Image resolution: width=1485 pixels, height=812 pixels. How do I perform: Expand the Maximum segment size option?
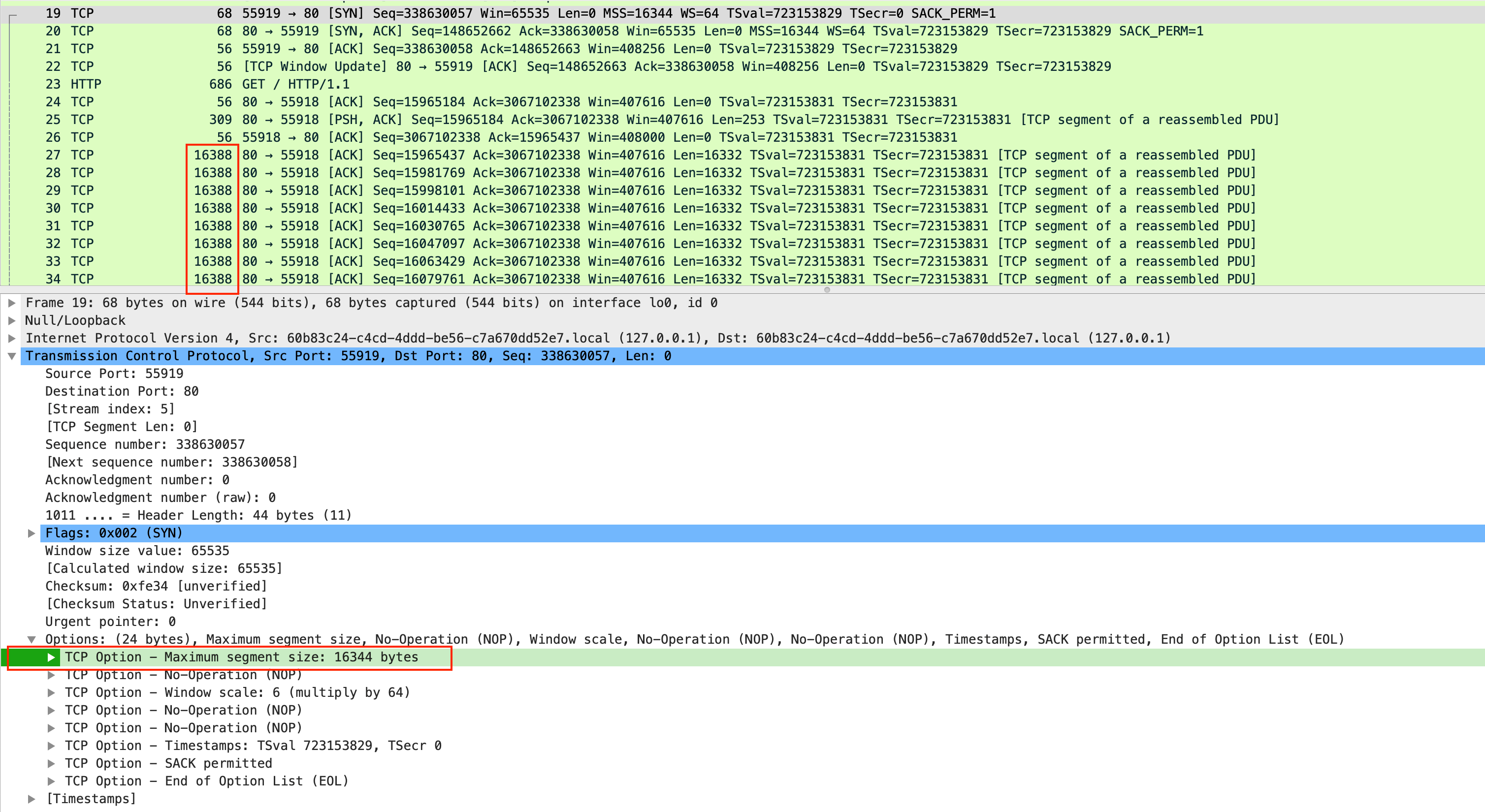[x=51, y=657]
